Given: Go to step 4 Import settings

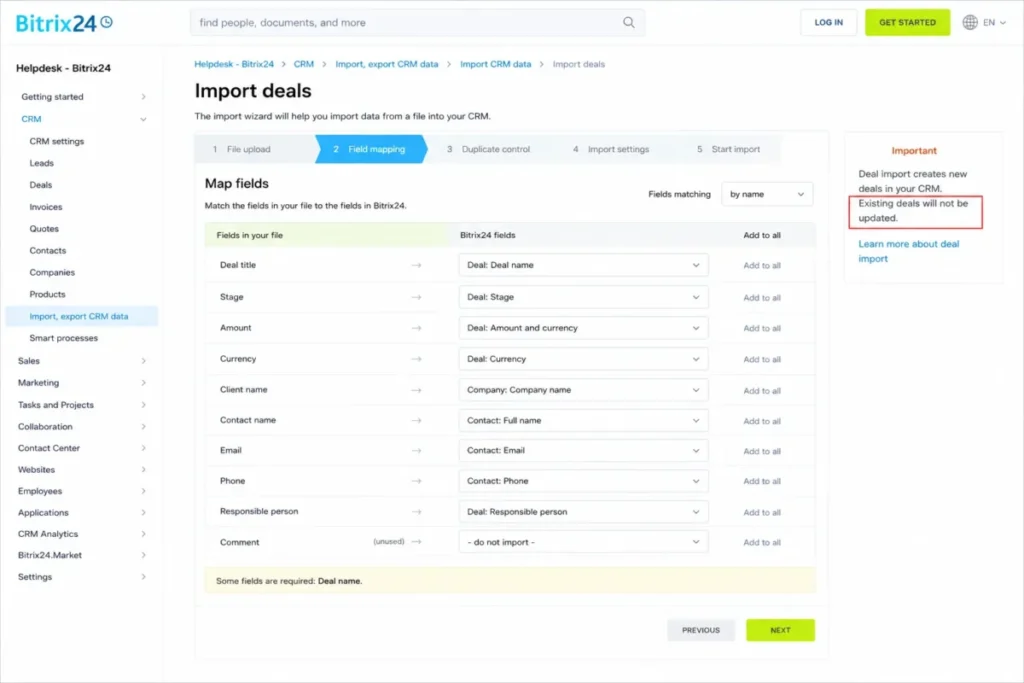Looking at the screenshot, I should pyautogui.click(x=611, y=149).
